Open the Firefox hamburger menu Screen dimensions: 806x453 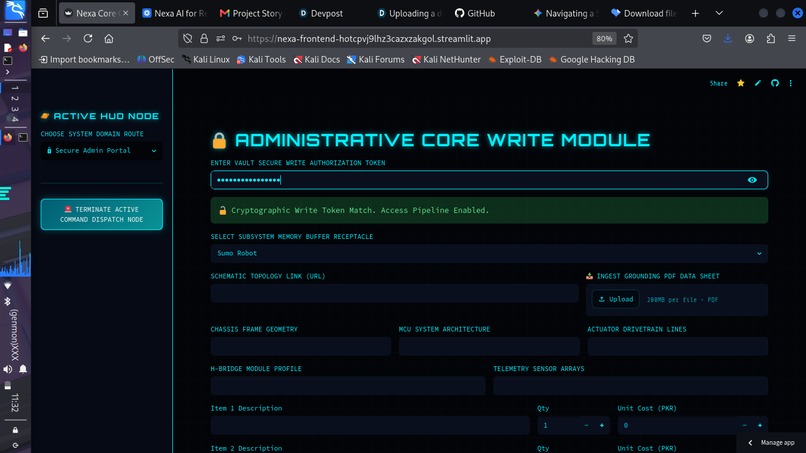point(792,39)
